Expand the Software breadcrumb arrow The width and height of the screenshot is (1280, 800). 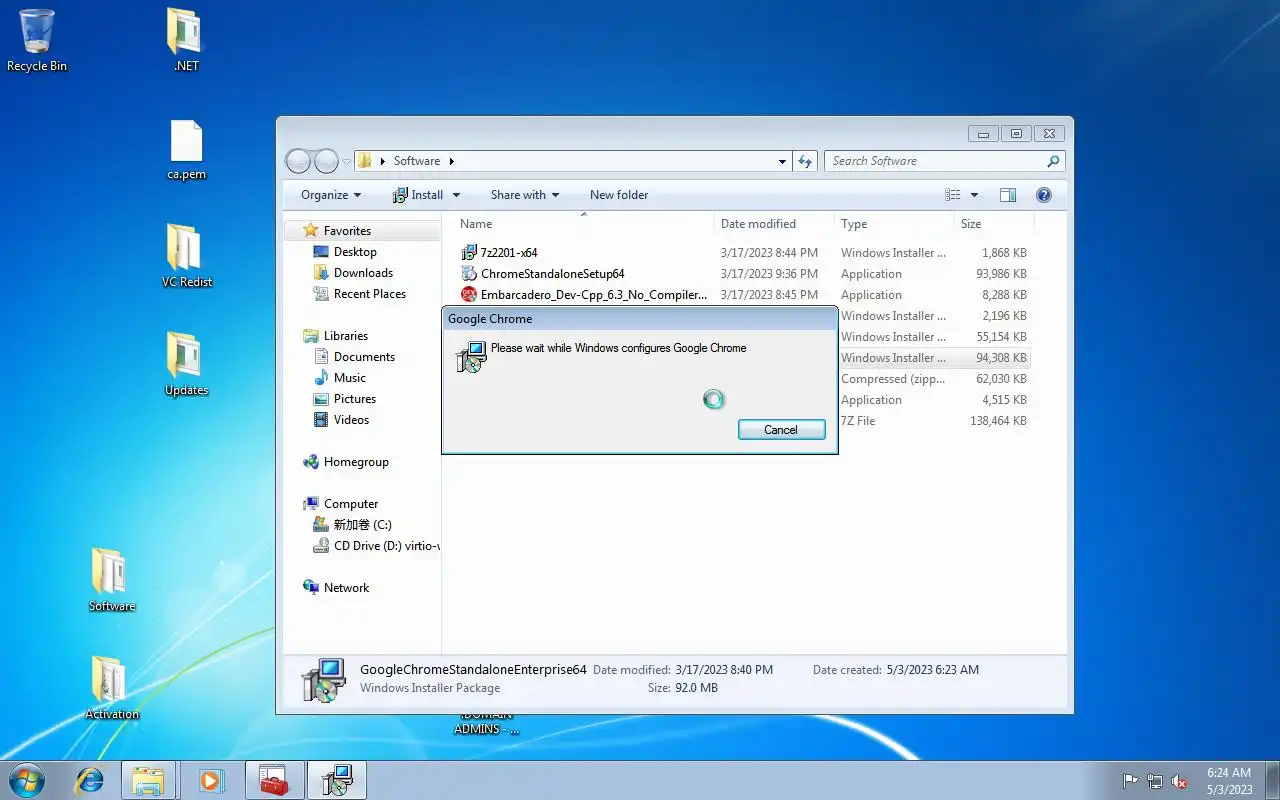pyautogui.click(x=451, y=161)
